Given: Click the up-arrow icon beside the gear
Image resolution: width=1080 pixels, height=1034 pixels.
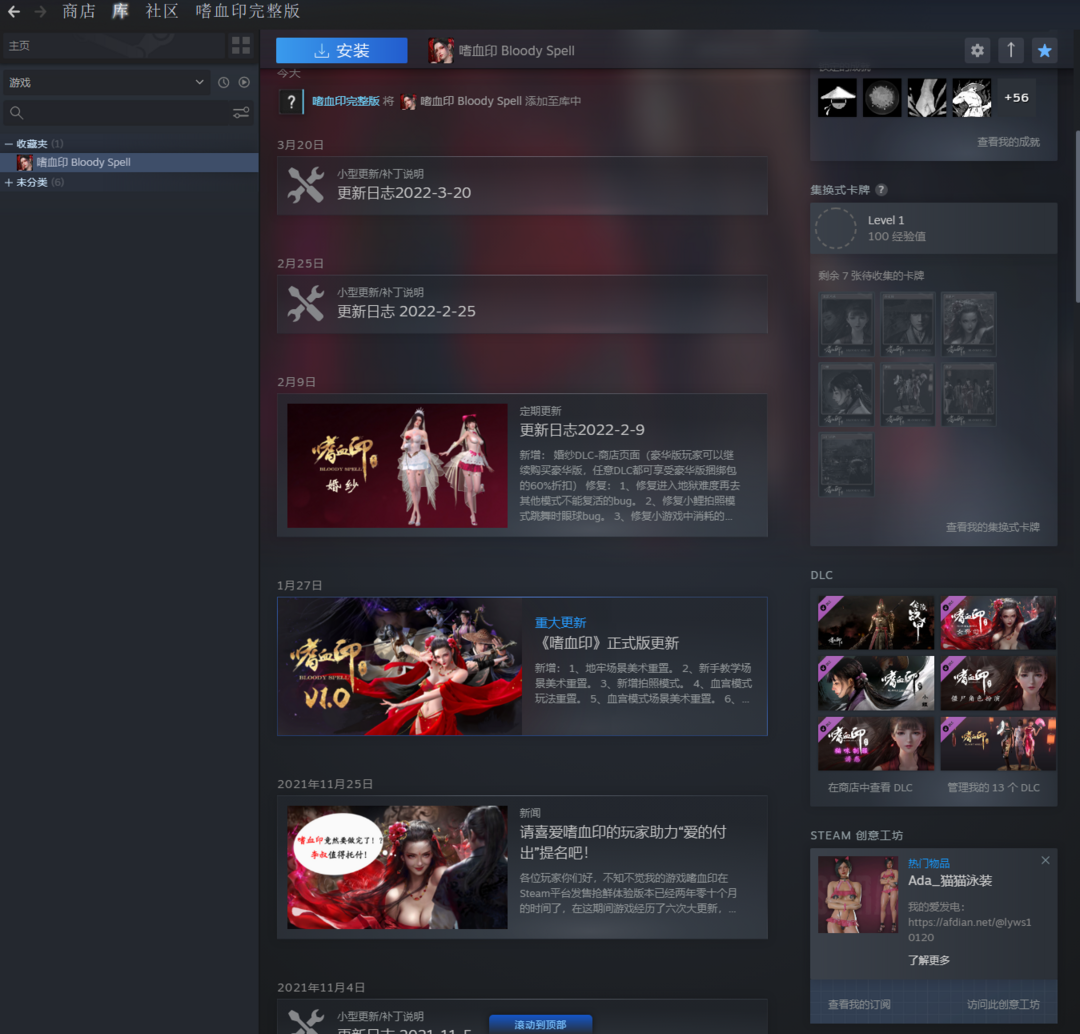Looking at the screenshot, I should (1011, 50).
